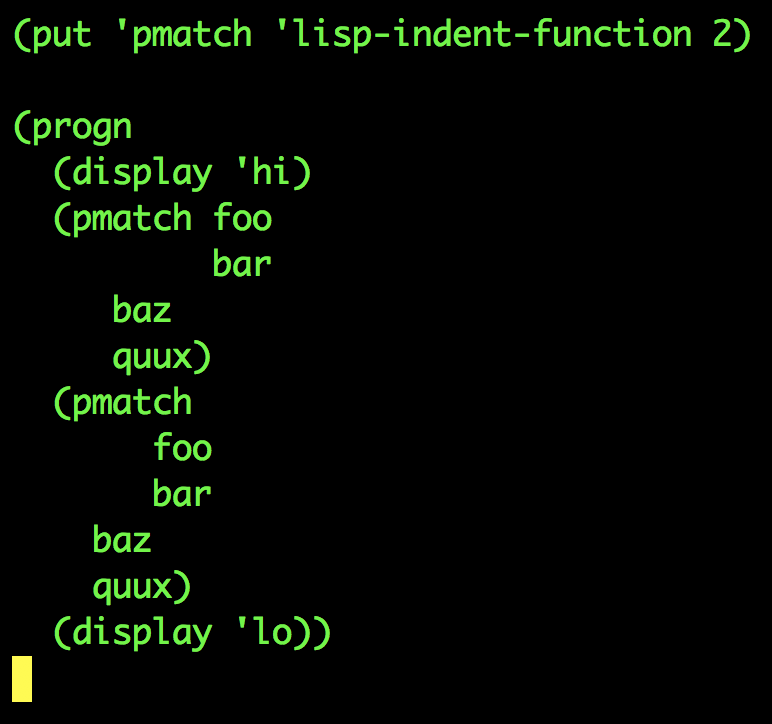772x724 pixels.
Task: Click second pmatch on its own line
Action: point(132,404)
